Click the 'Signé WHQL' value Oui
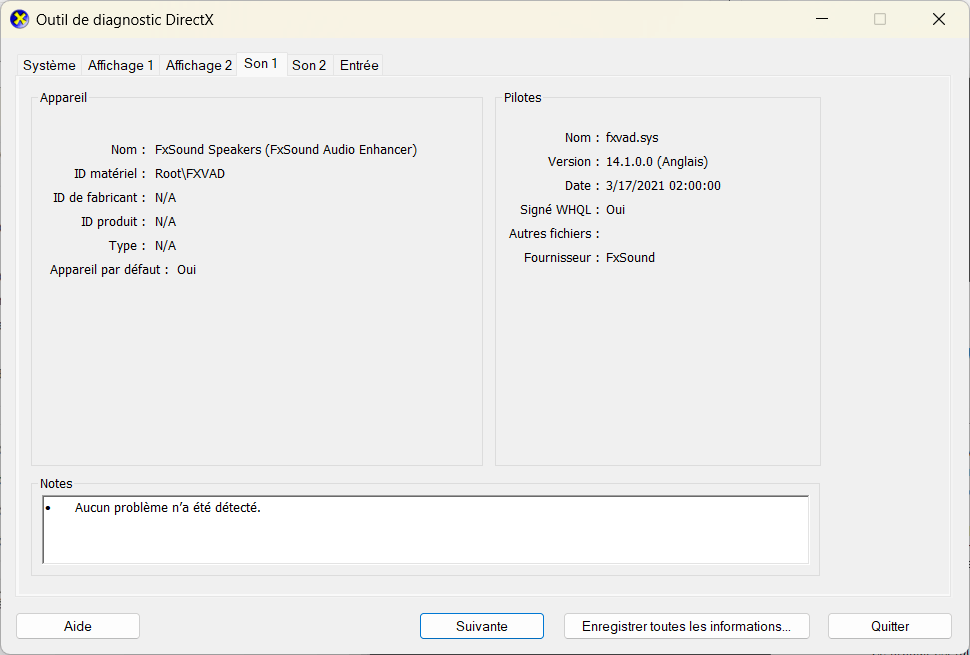970x655 pixels. pos(616,210)
